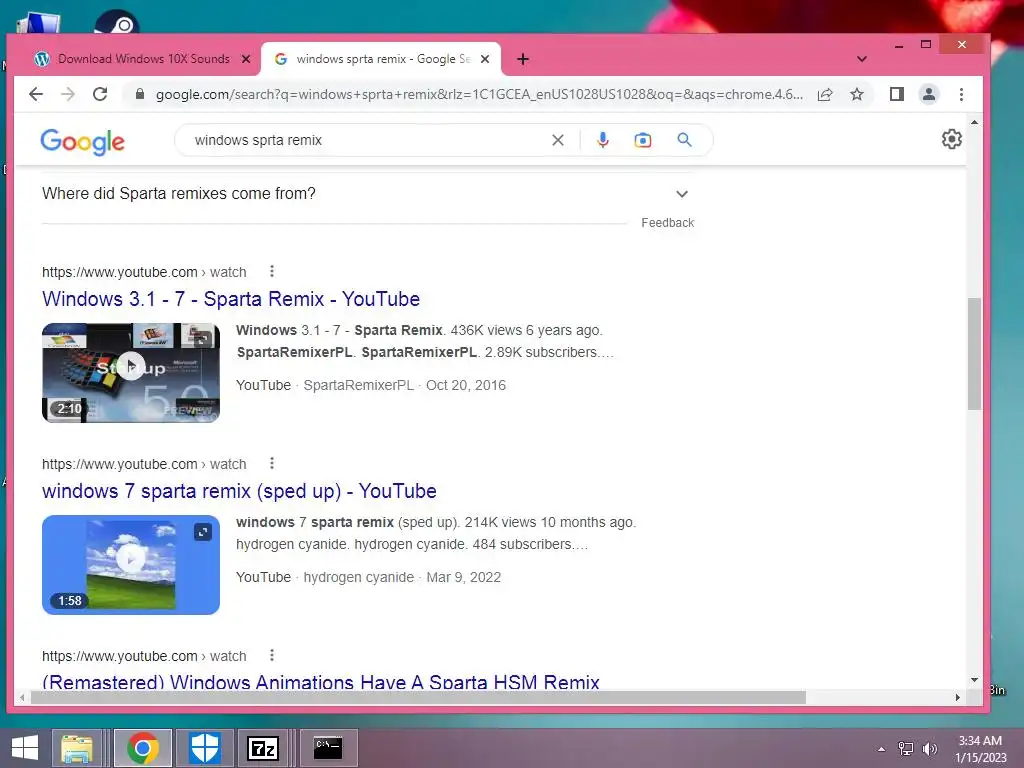Close the windows sprta remix Google tab
Image resolution: width=1024 pixels, height=768 pixels.
[485, 59]
